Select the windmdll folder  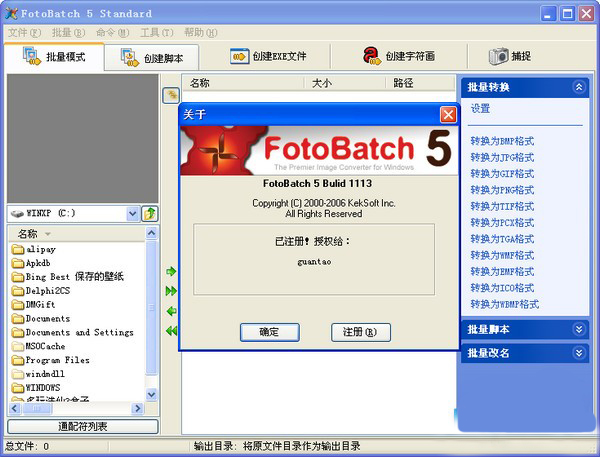(x=38, y=374)
